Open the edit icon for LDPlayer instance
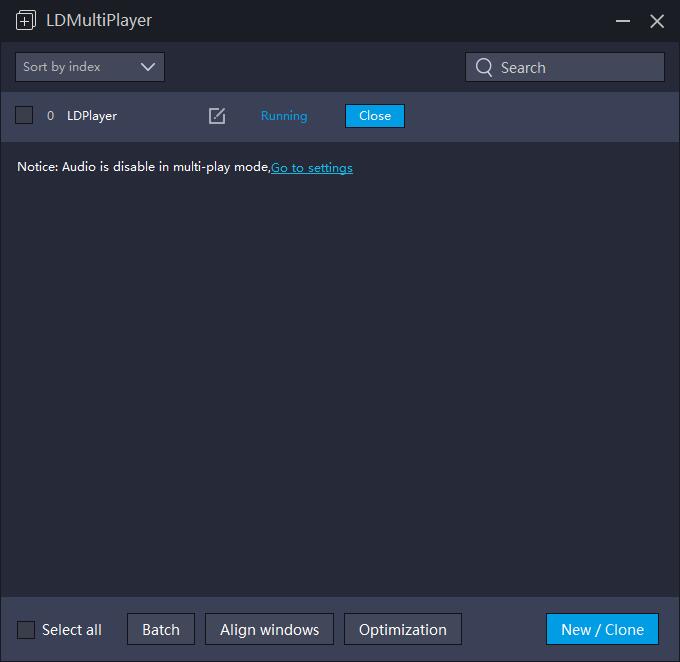 (x=217, y=116)
